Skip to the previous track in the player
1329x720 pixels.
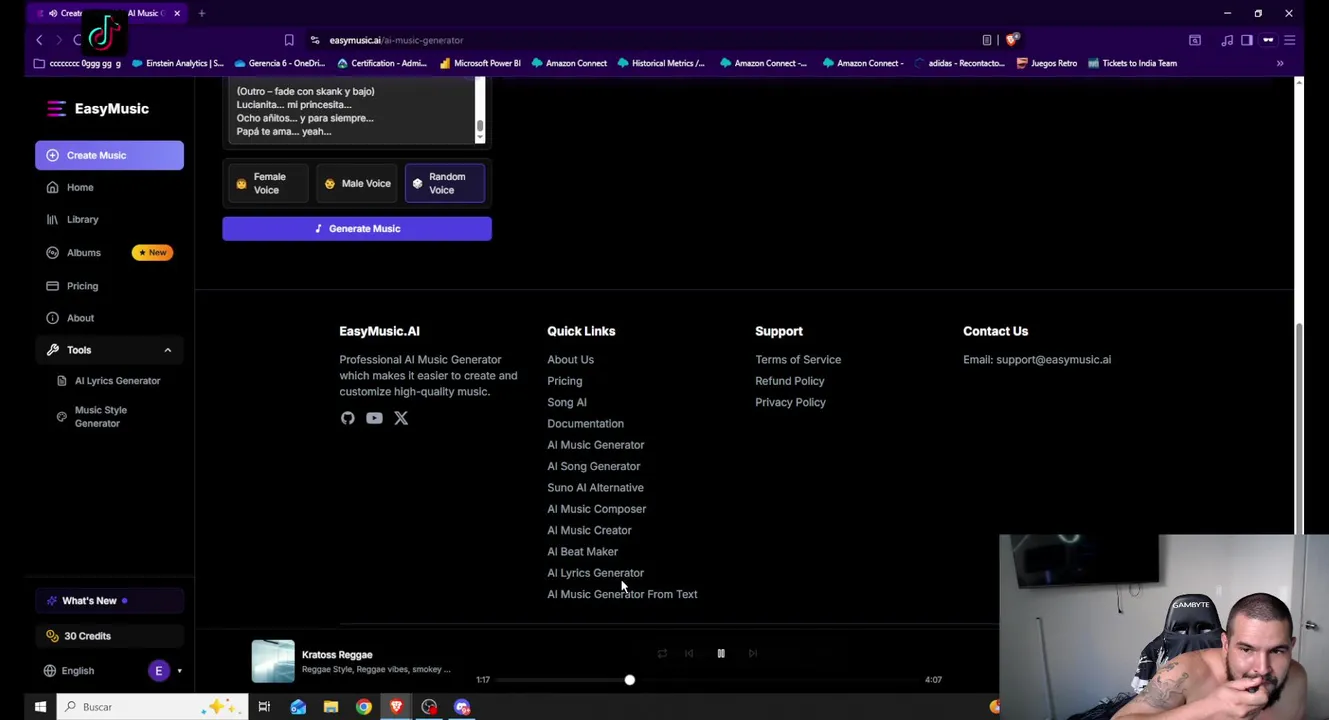[x=689, y=653]
